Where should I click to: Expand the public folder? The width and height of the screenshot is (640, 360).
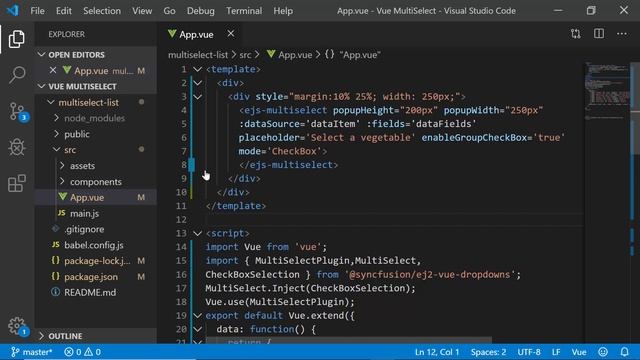click(56, 134)
